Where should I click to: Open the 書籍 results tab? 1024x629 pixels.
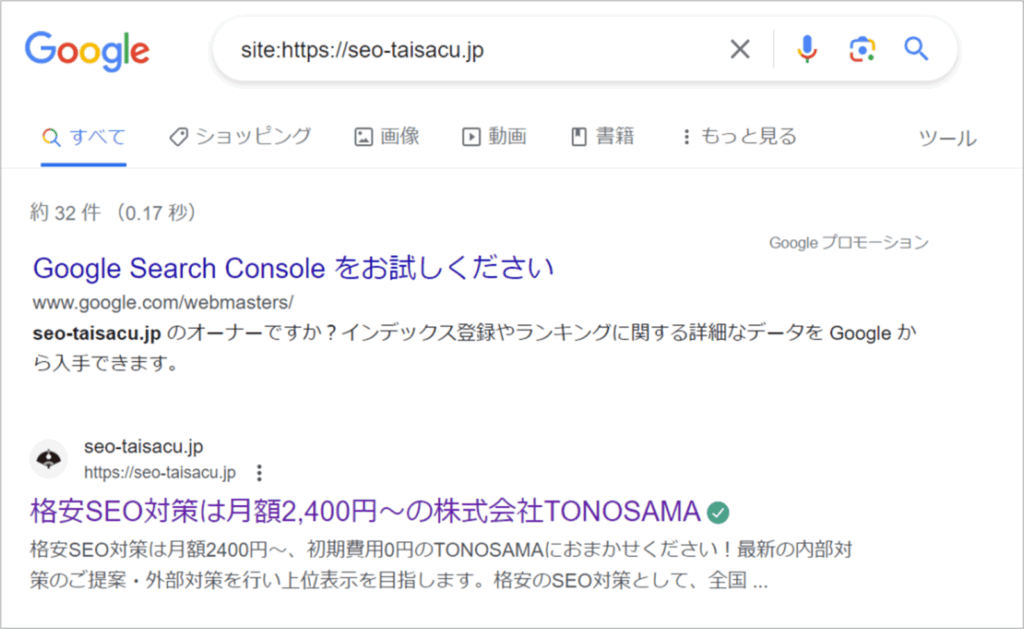click(x=602, y=137)
